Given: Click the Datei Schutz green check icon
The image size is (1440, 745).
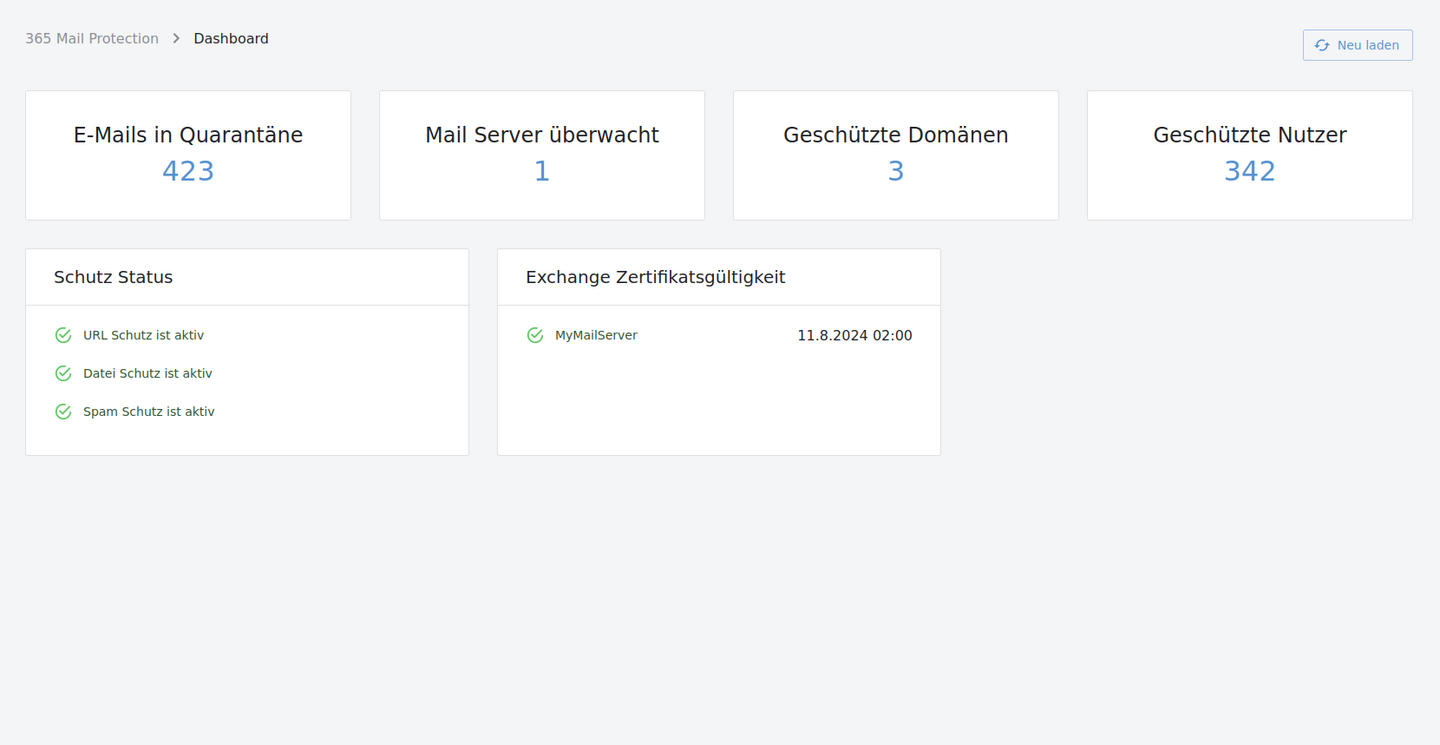Looking at the screenshot, I should point(63,373).
